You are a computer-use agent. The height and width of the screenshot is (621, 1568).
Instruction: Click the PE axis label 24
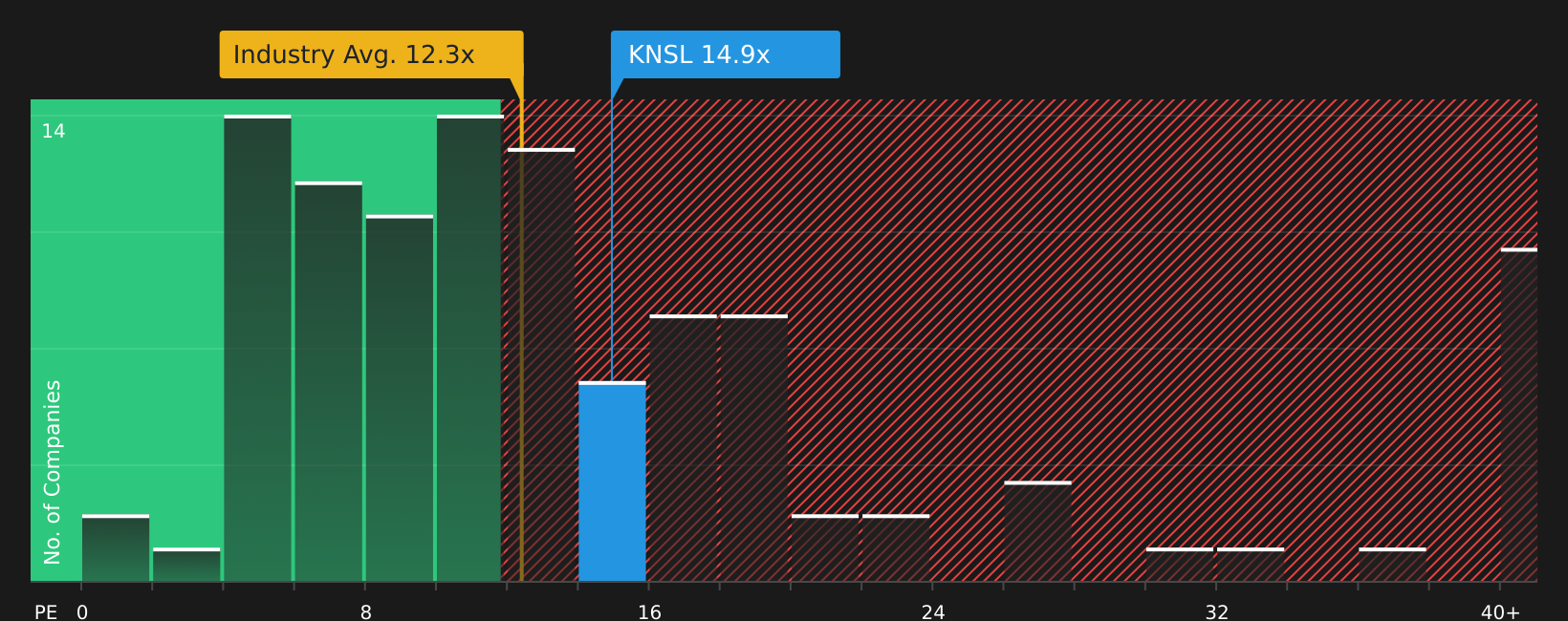pyautogui.click(x=933, y=611)
